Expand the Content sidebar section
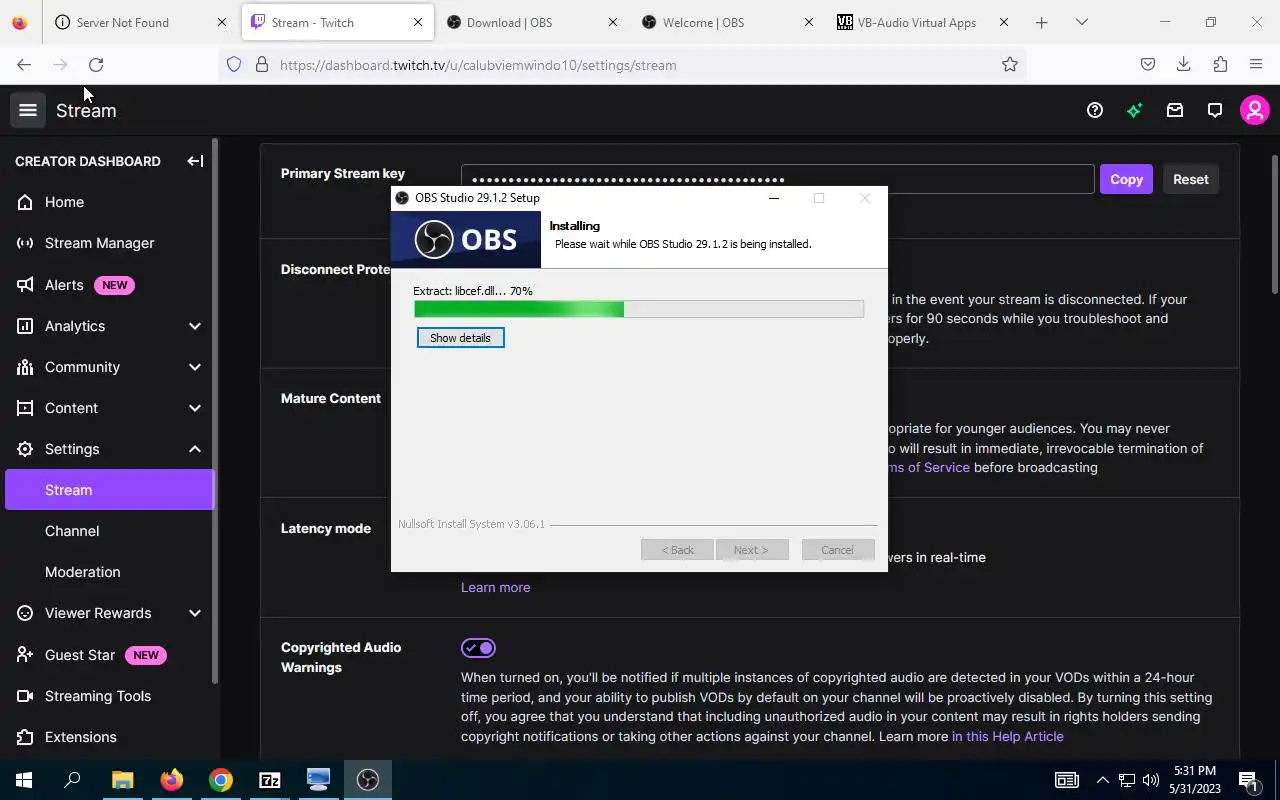The height and width of the screenshot is (800, 1280). pyautogui.click(x=195, y=408)
